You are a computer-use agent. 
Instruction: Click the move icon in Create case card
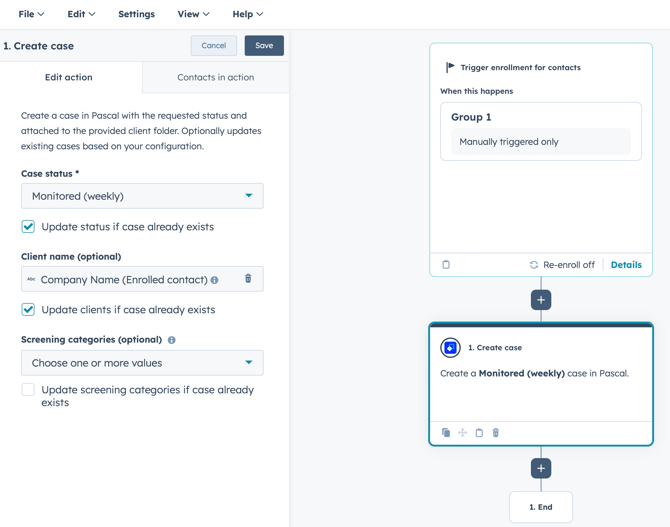tap(462, 433)
